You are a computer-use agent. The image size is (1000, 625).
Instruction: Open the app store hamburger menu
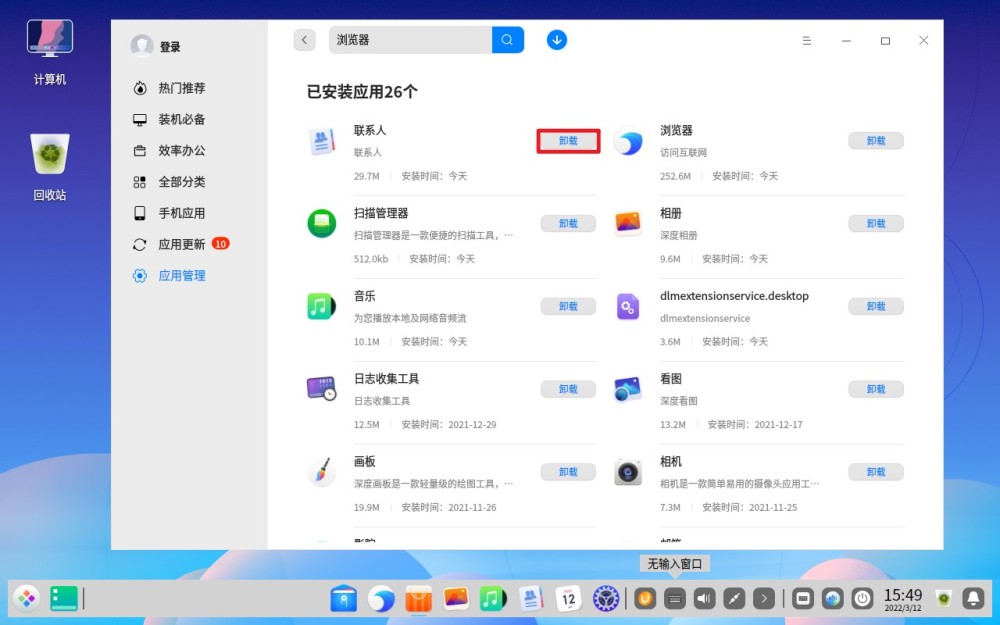(807, 41)
